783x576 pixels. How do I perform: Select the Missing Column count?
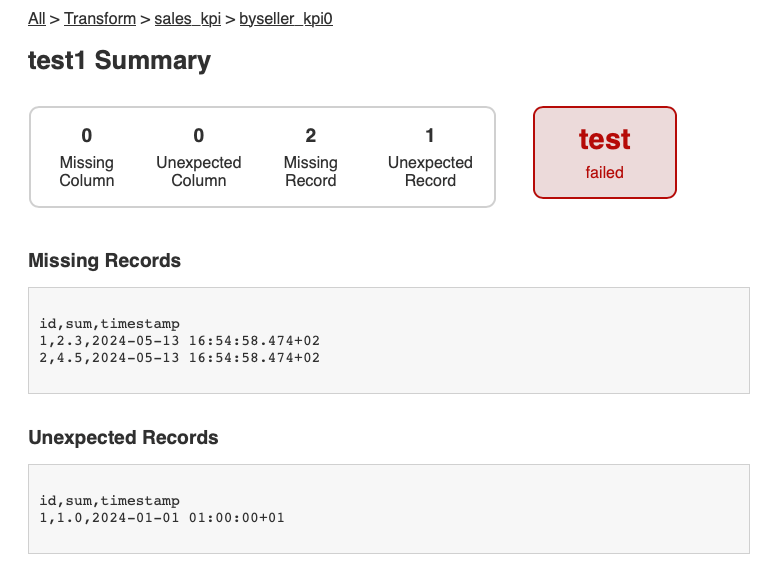pyautogui.click(x=87, y=136)
